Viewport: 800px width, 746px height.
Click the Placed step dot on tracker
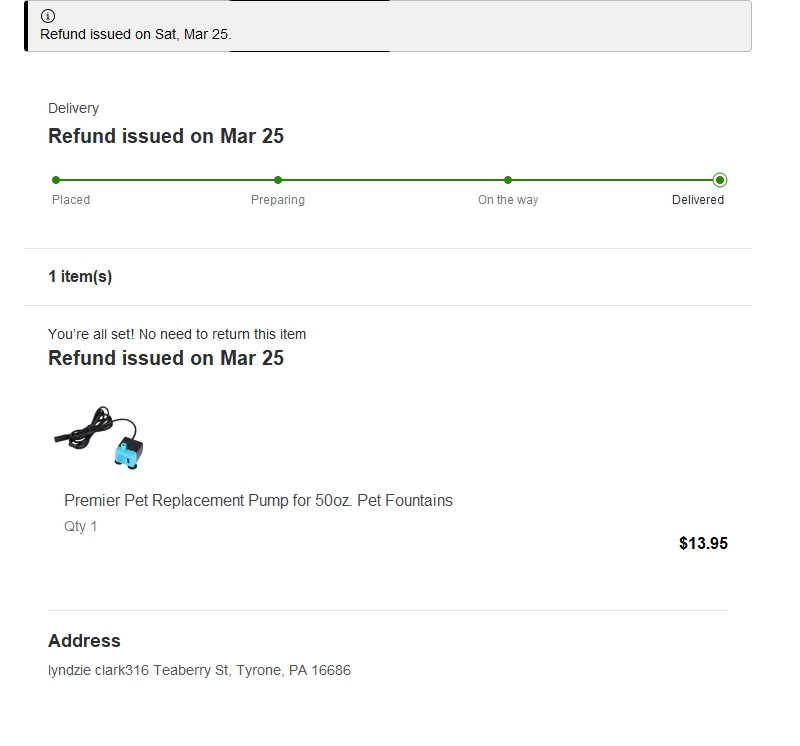tap(56, 180)
